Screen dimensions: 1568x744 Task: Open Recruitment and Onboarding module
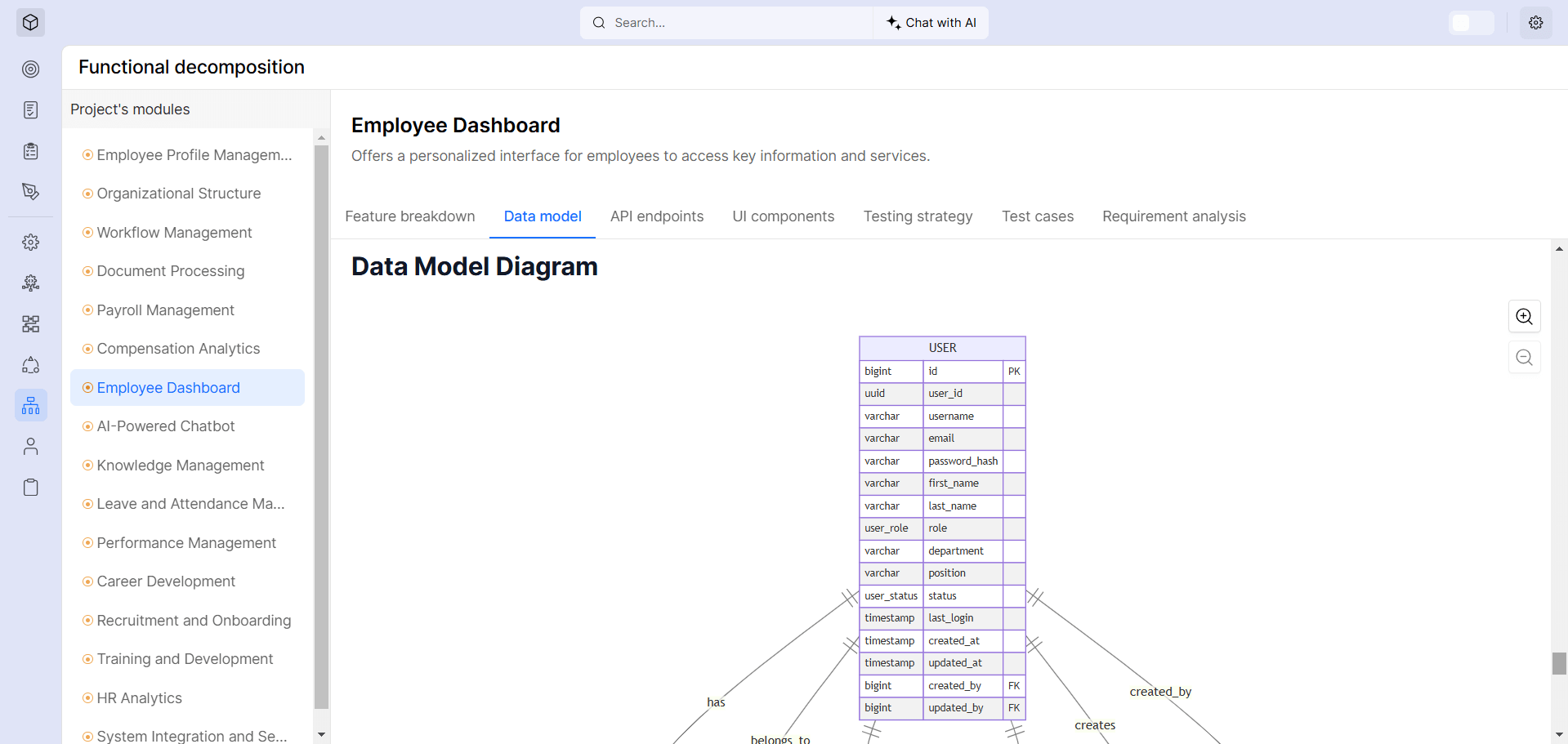[187, 621]
